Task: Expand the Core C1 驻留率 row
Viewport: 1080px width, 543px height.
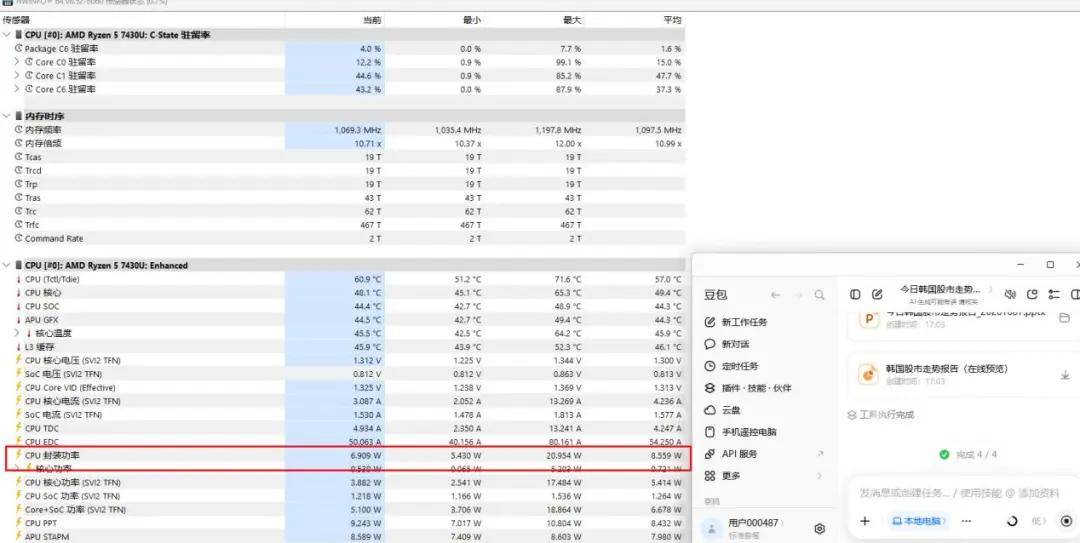Action: (17, 75)
